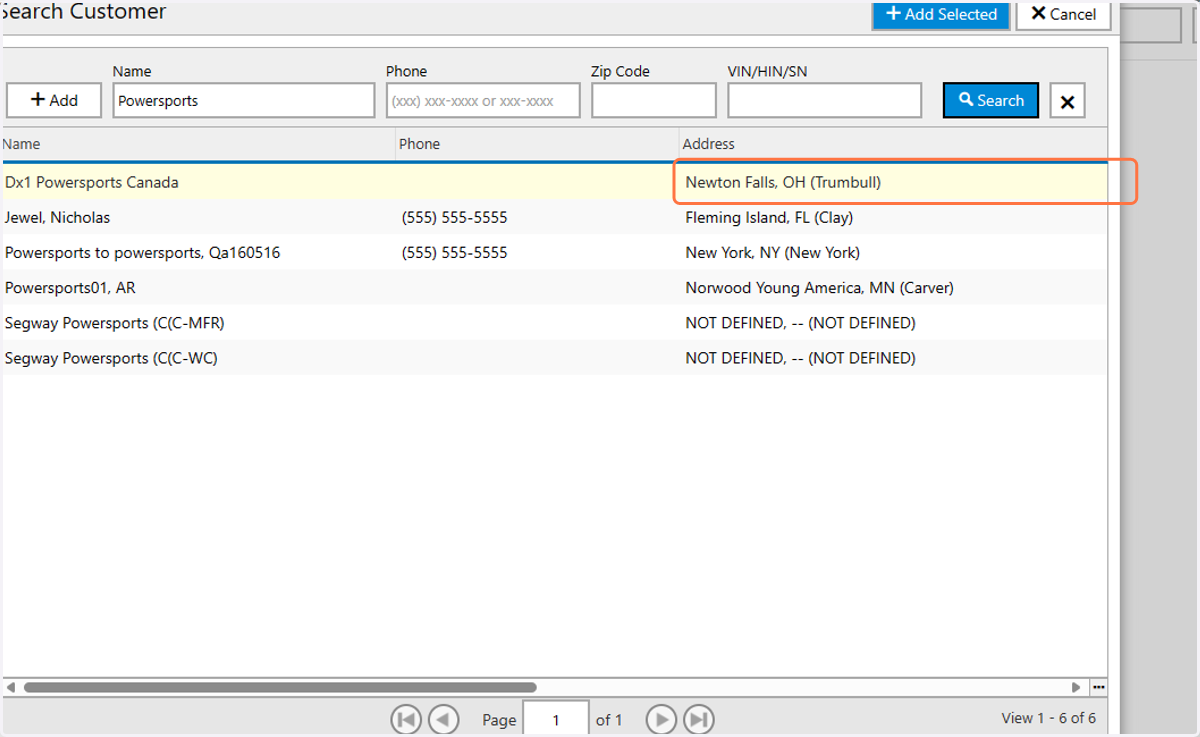Image resolution: width=1200 pixels, height=737 pixels.
Task: Focus the Zip Code field
Action: tap(654, 100)
